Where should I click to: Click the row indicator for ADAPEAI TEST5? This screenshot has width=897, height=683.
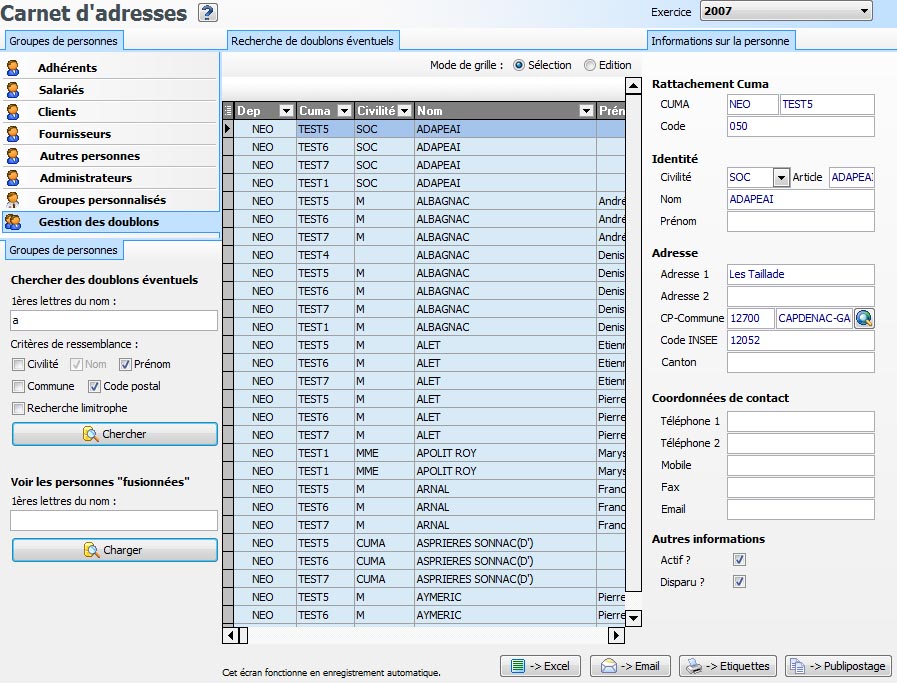228,129
